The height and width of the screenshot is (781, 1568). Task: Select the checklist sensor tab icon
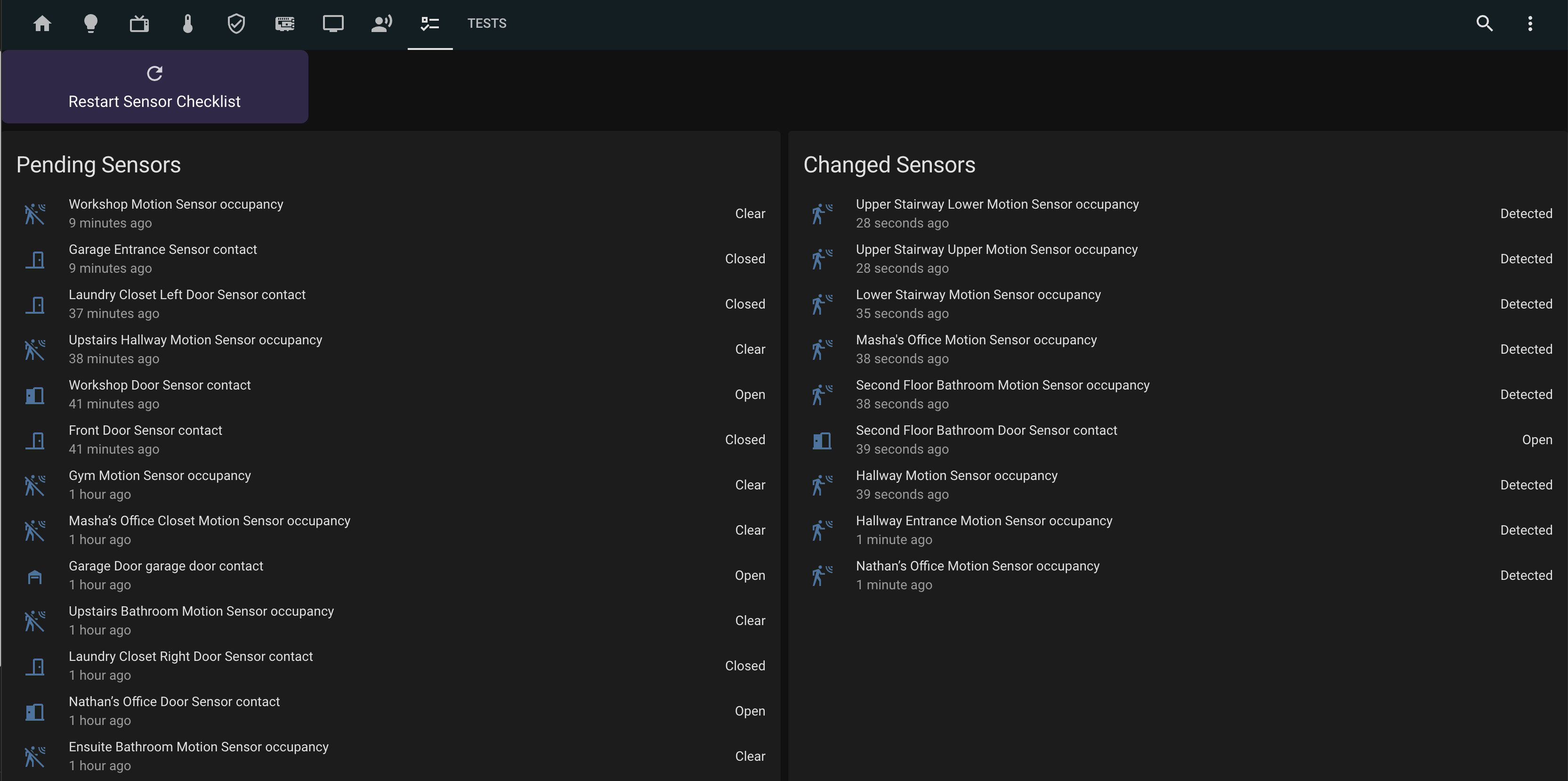click(430, 24)
